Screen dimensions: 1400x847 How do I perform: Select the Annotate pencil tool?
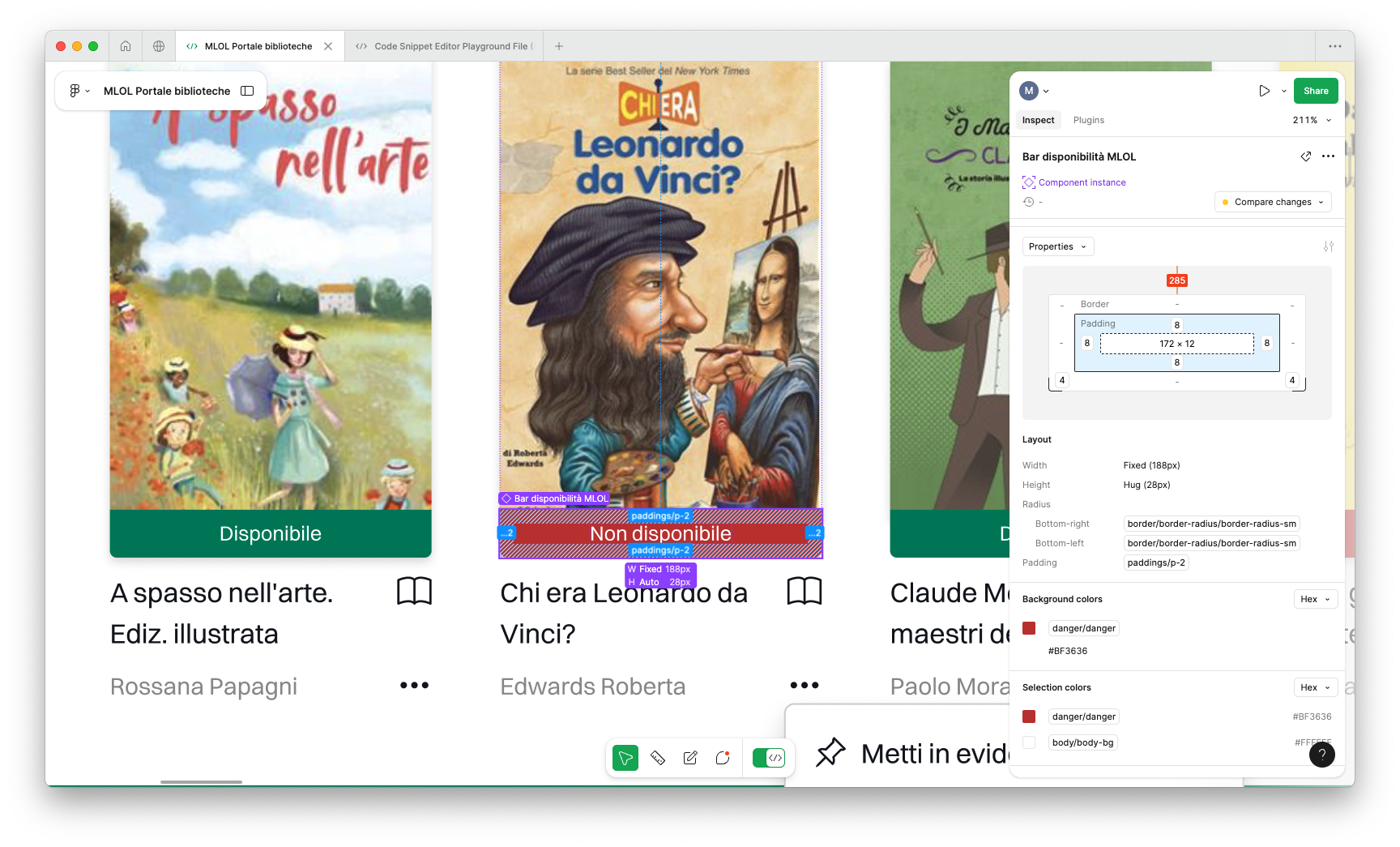pos(690,758)
